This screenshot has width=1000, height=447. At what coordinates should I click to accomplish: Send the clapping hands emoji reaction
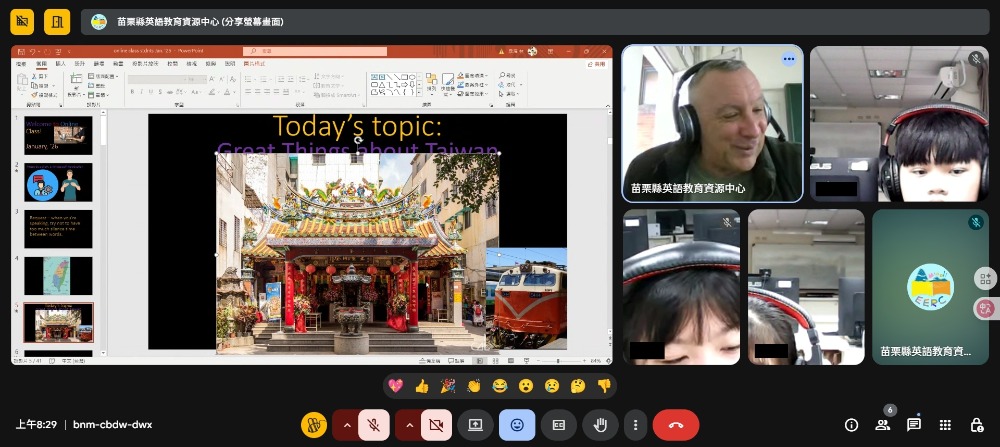pyautogui.click(x=474, y=385)
